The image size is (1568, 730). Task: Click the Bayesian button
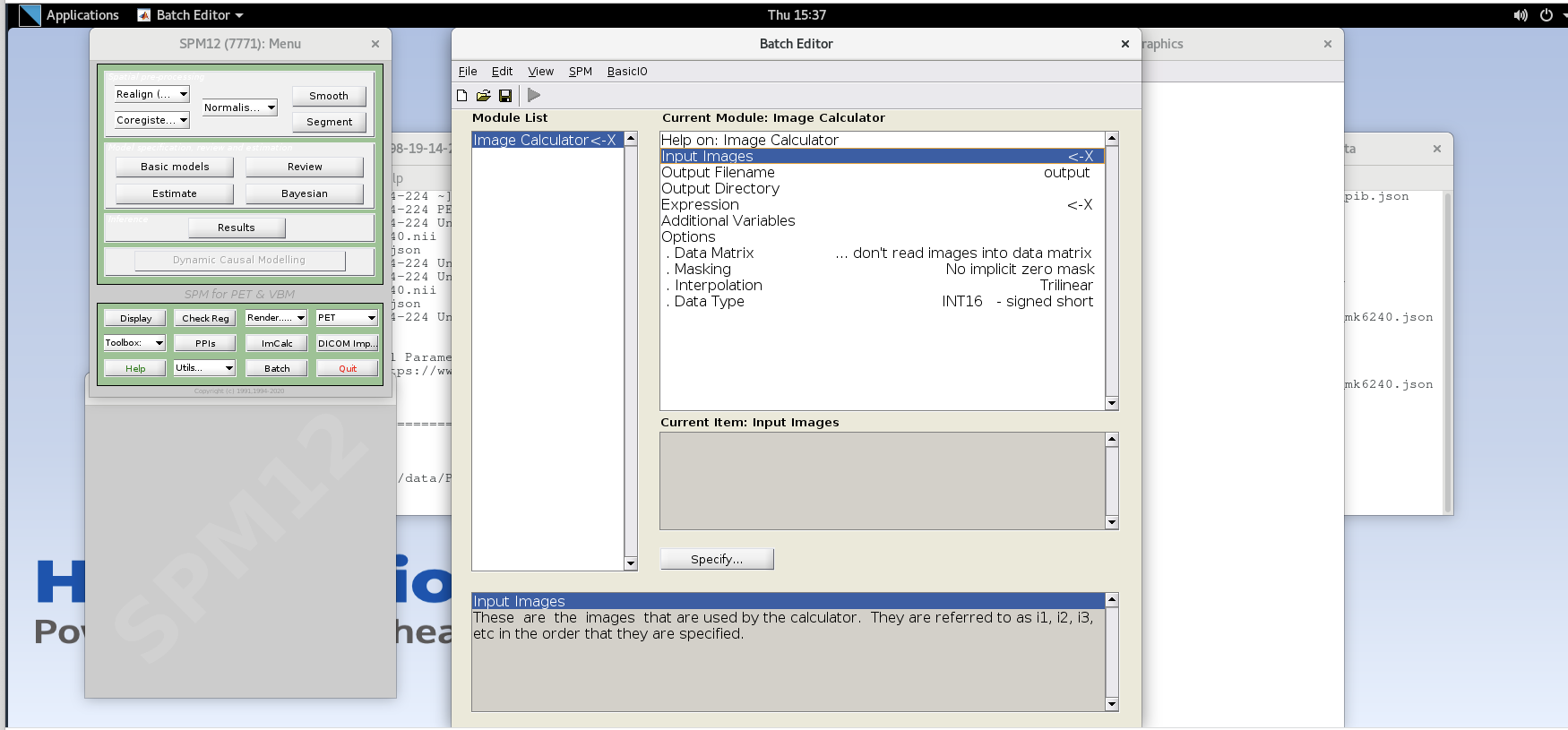(305, 193)
